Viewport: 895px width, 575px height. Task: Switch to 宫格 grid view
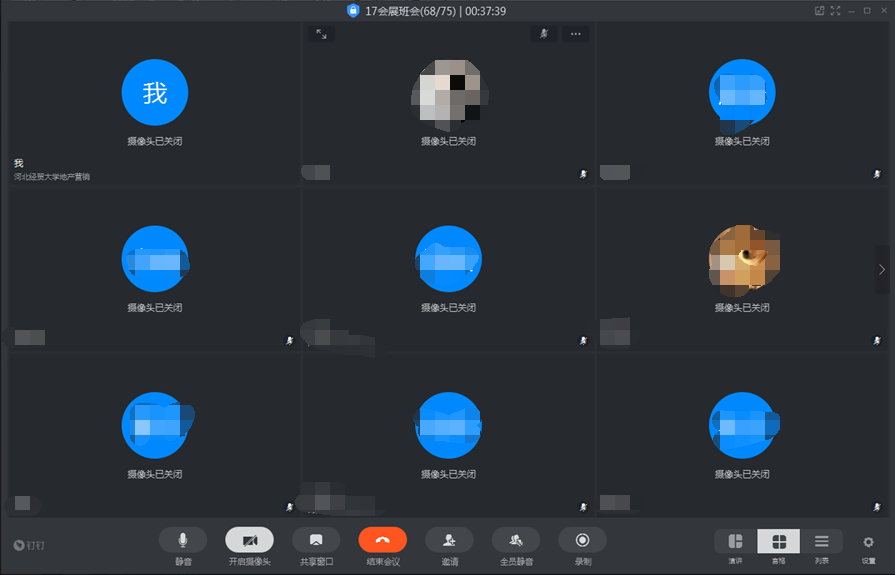pos(778,542)
